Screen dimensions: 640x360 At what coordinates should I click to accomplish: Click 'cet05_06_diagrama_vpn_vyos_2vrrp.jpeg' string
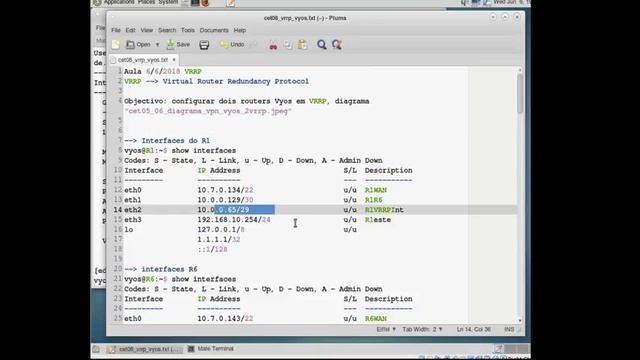pos(208,111)
